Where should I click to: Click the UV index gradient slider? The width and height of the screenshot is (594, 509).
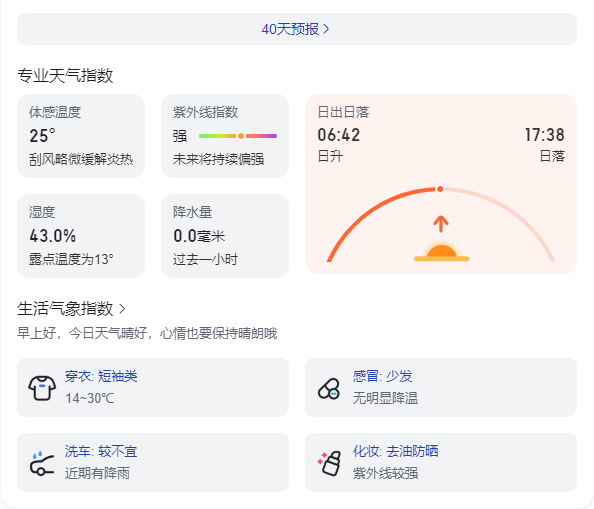238,136
